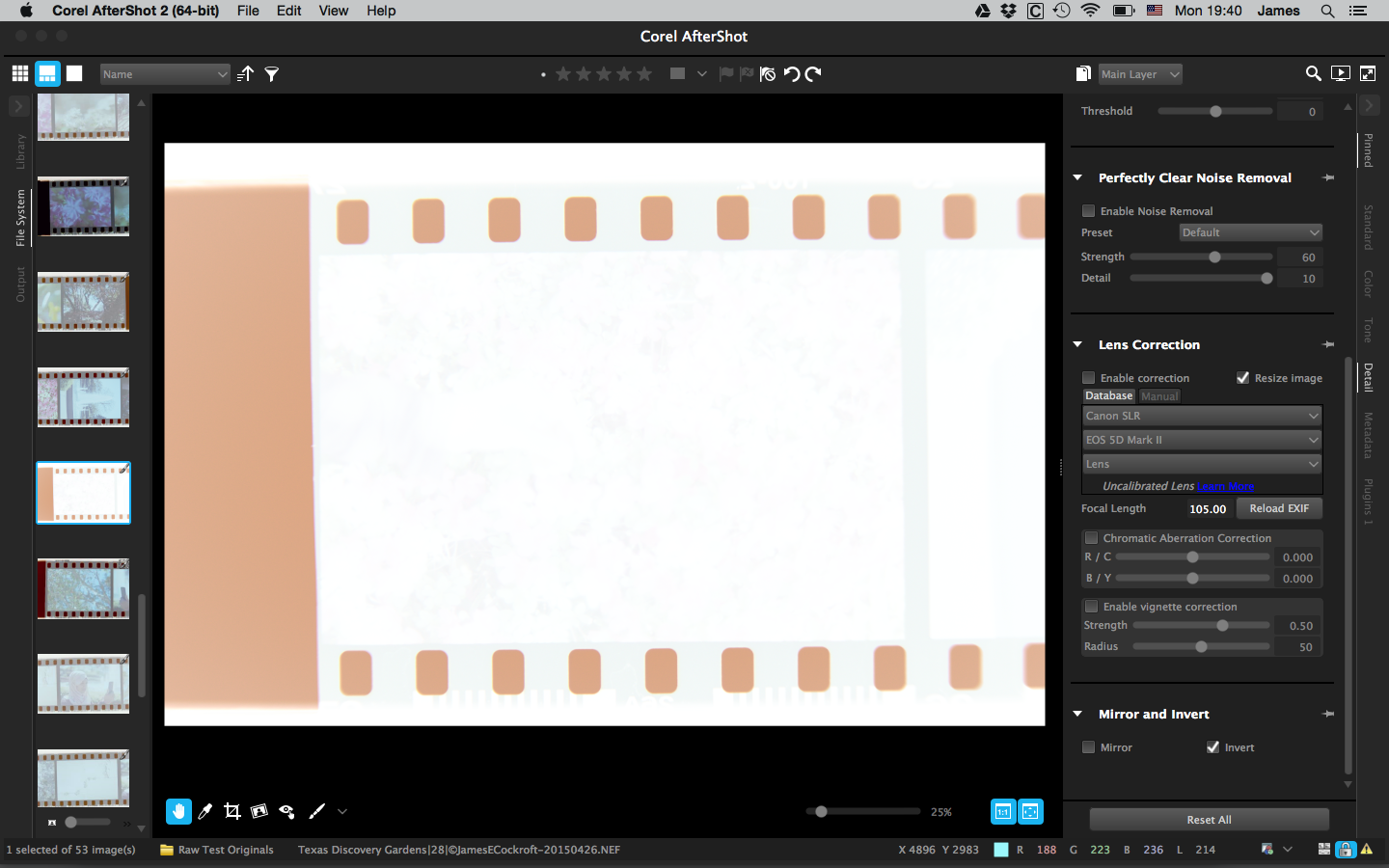
Task: Pin the Lens Correction panel
Action: 1328,344
